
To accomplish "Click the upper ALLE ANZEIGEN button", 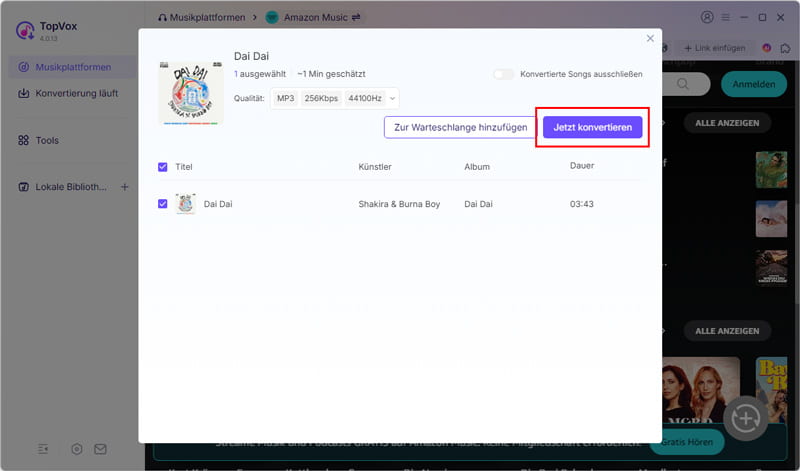I will pyautogui.click(x=727, y=123).
